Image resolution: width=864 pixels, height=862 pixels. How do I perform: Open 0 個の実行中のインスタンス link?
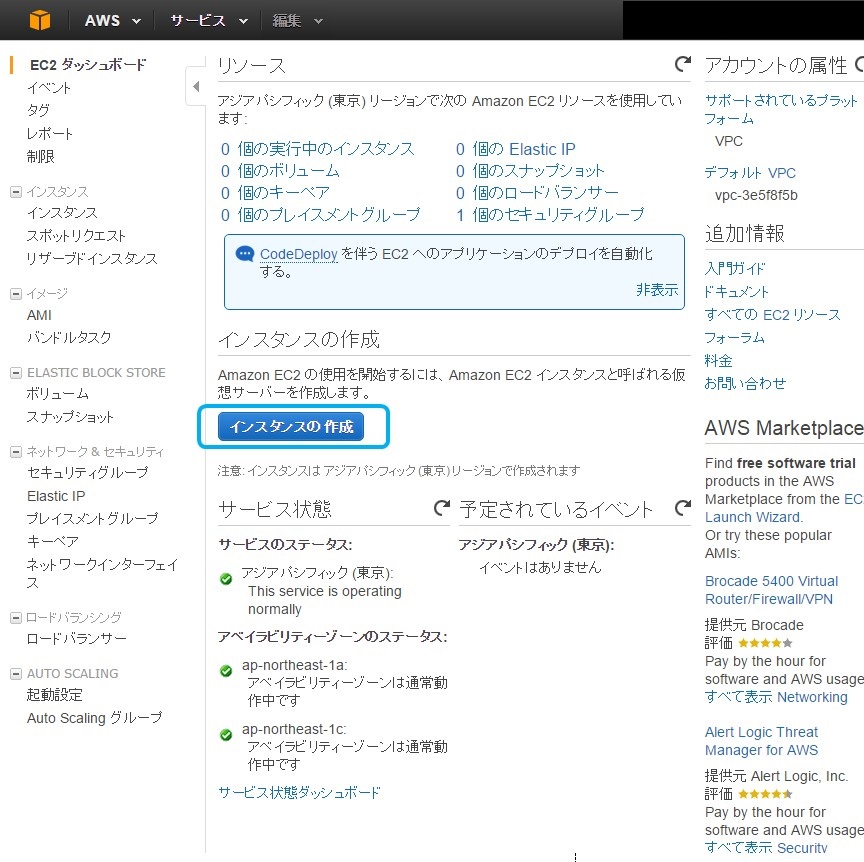[x=317, y=149]
